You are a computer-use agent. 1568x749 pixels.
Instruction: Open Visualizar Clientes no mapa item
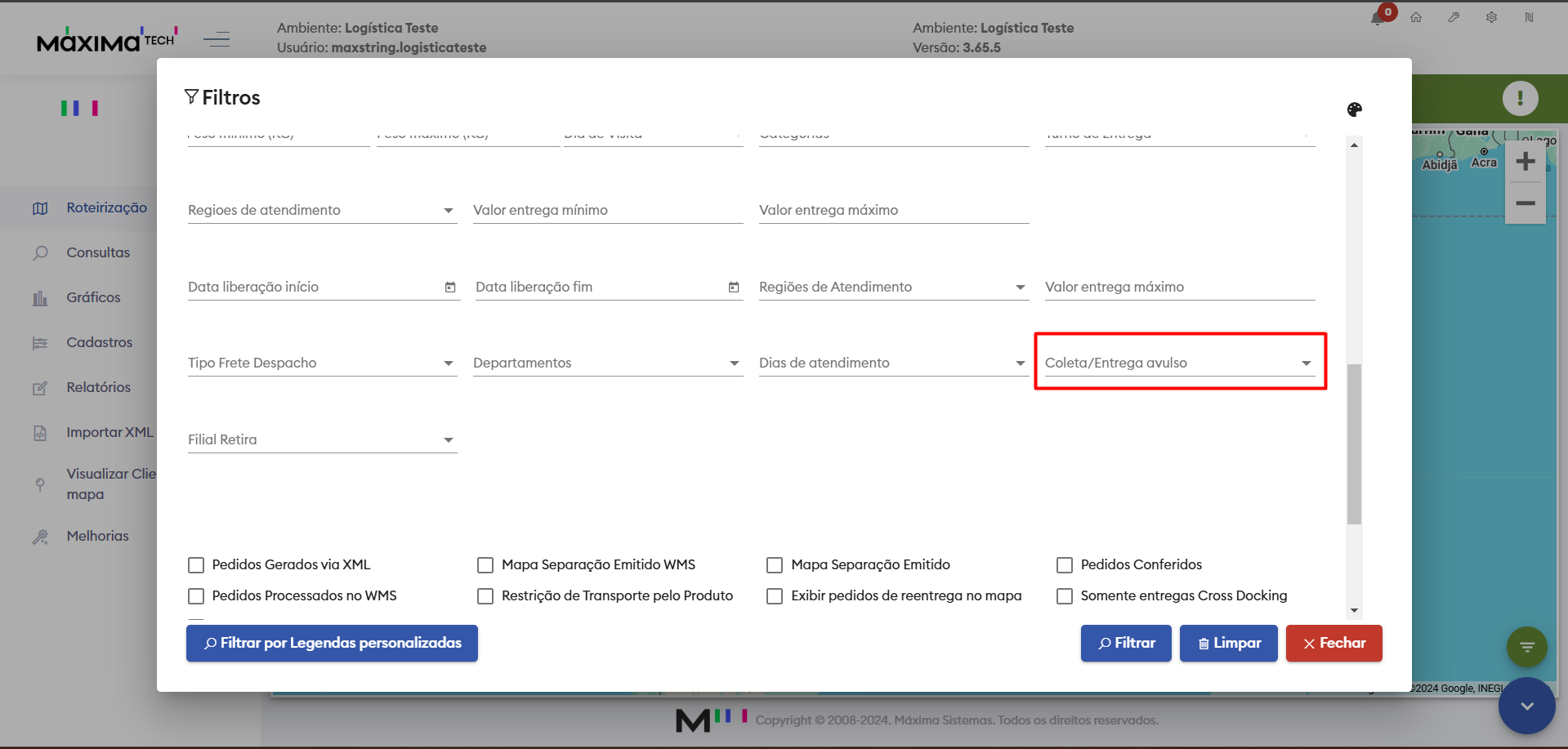[x=111, y=484]
